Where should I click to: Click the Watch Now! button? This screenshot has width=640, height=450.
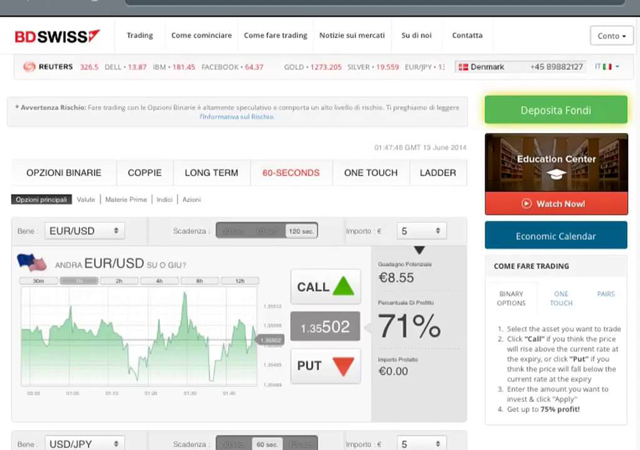click(556, 203)
